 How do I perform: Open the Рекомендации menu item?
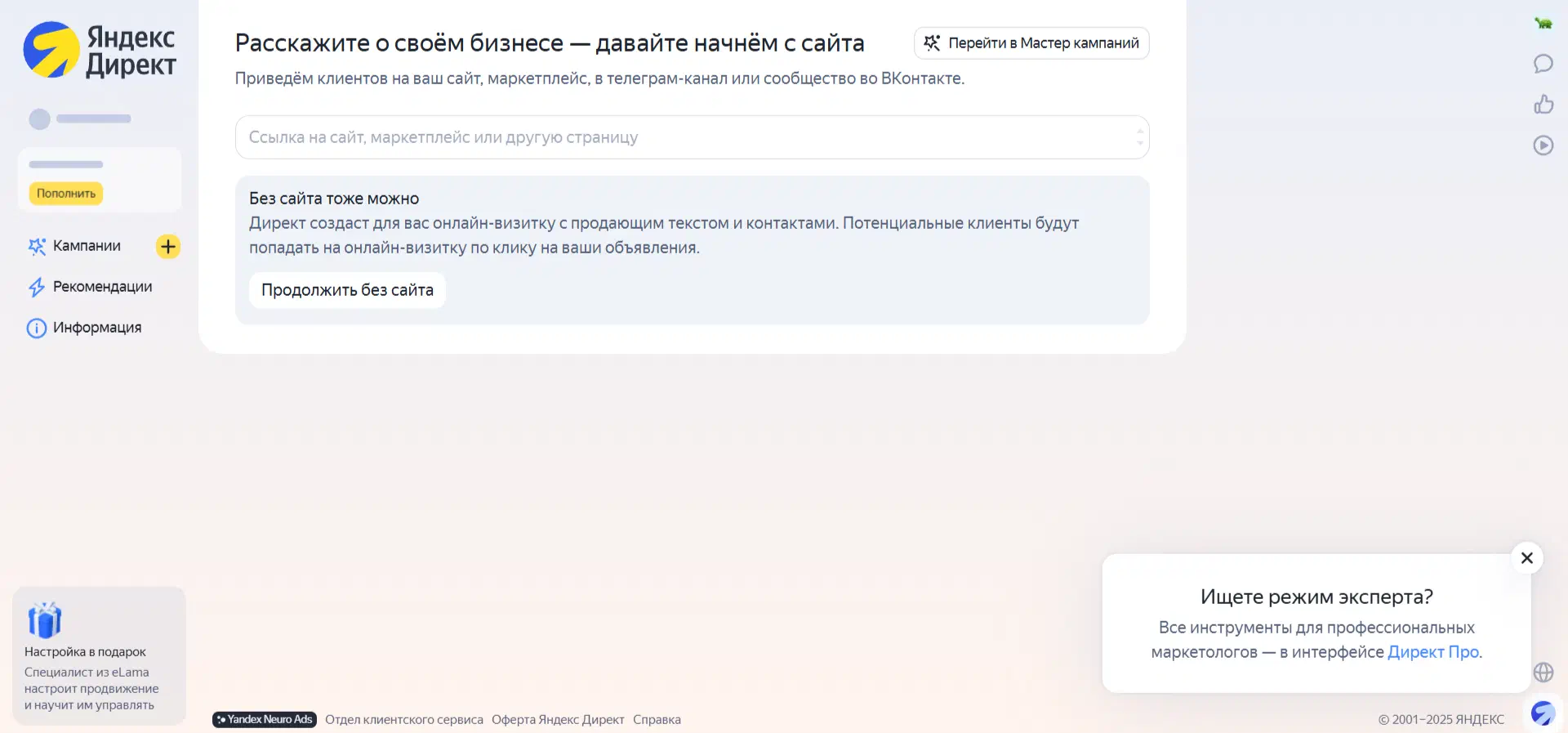(x=102, y=287)
